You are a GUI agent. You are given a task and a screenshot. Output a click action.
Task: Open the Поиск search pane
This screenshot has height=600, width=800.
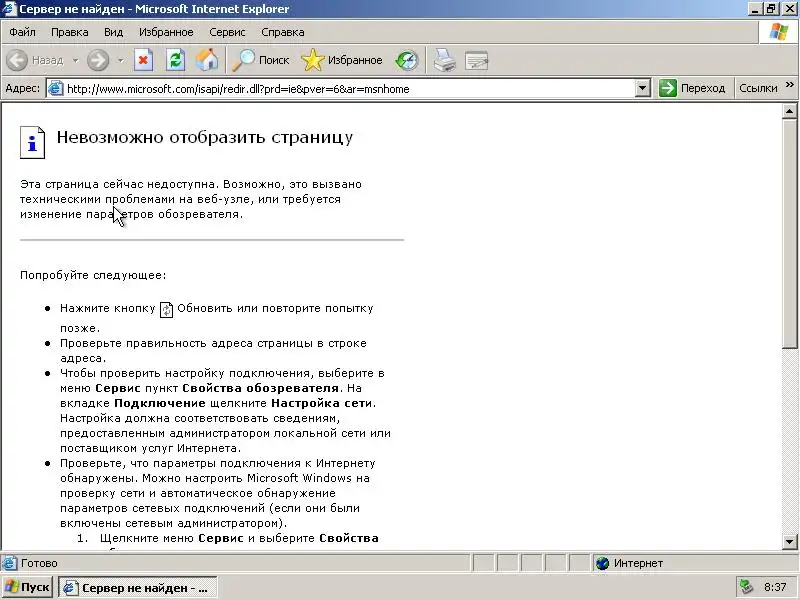(261, 60)
